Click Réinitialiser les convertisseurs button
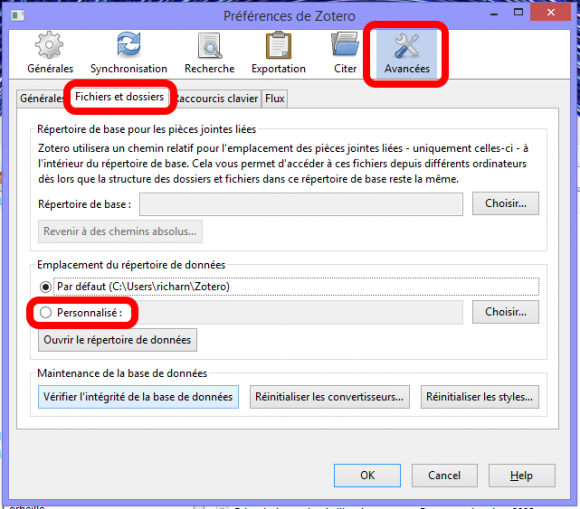The width and height of the screenshot is (580, 509). click(330, 397)
